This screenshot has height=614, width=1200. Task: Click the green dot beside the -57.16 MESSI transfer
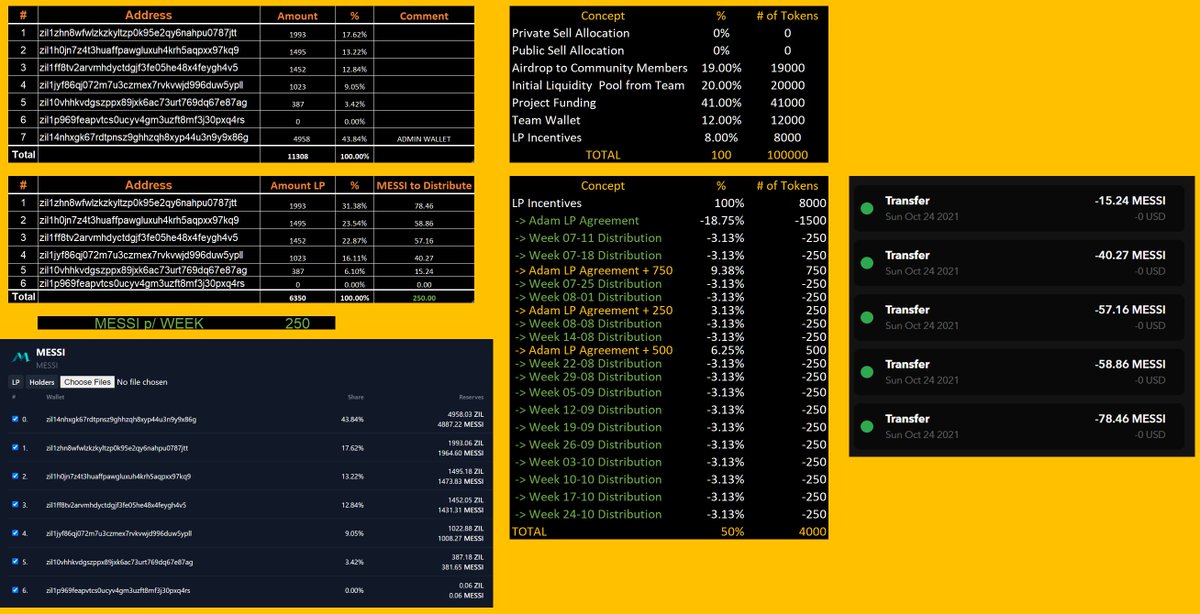[x=867, y=317]
